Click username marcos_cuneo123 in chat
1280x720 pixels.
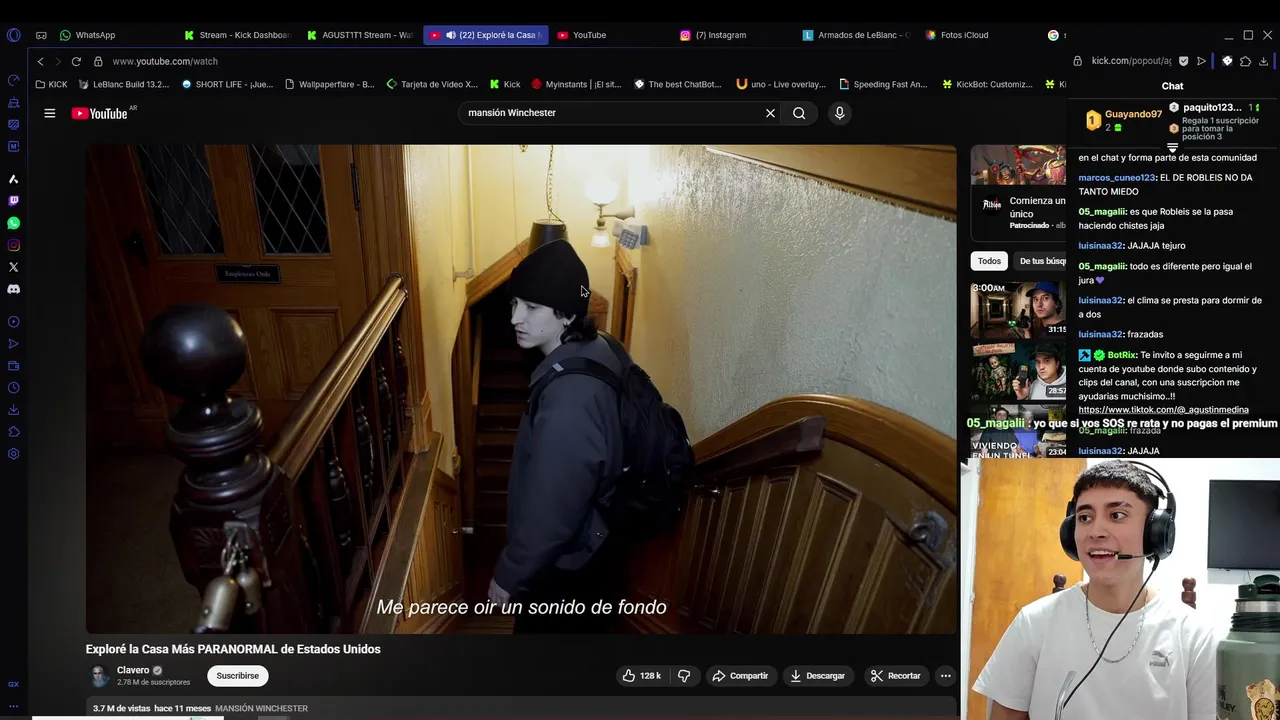[1116, 178]
